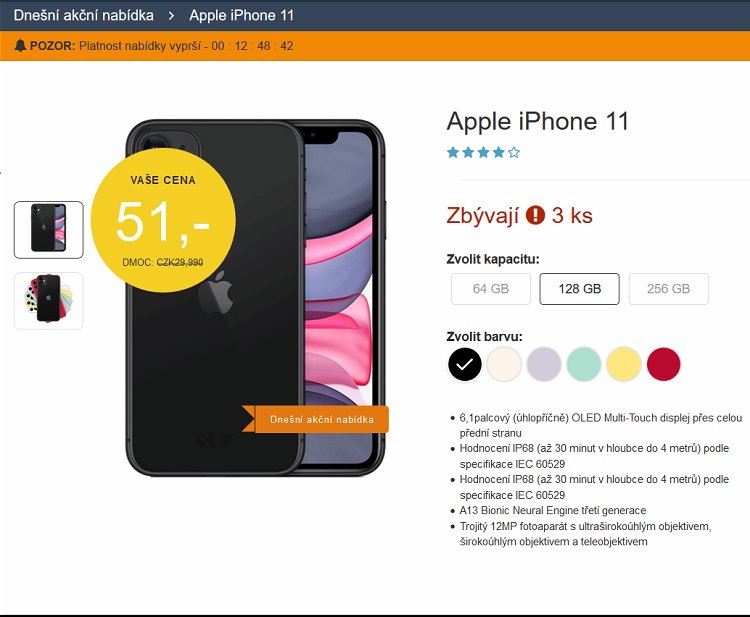Choose the red color swatch
The width and height of the screenshot is (750, 617).
point(663,364)
